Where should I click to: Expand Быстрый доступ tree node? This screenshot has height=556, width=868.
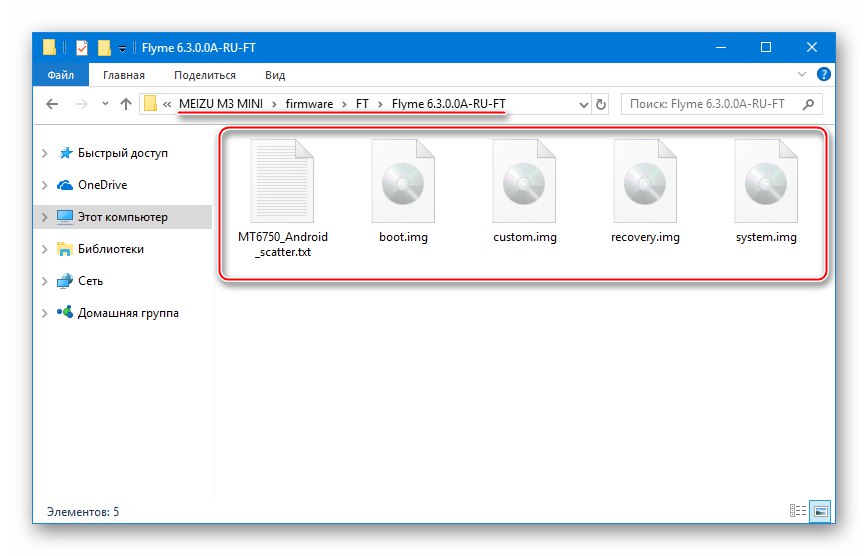[x=44, y=153]
